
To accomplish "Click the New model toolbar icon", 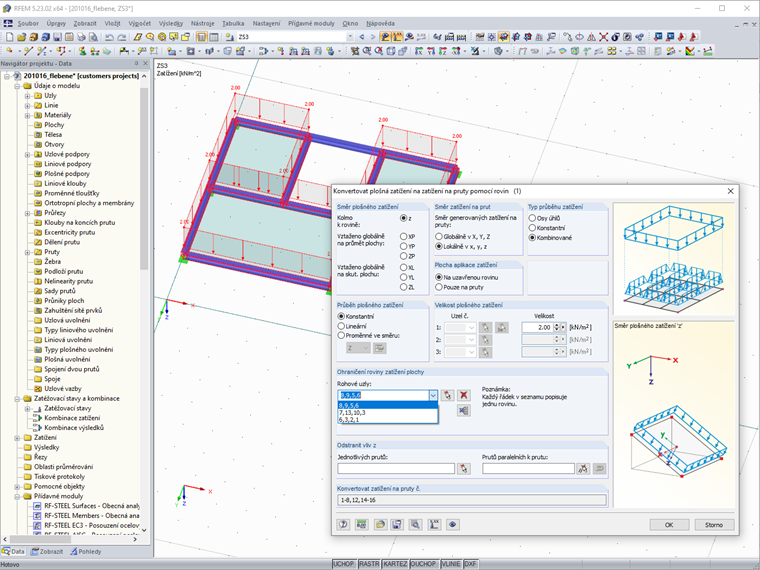I will tap(10, 37).
